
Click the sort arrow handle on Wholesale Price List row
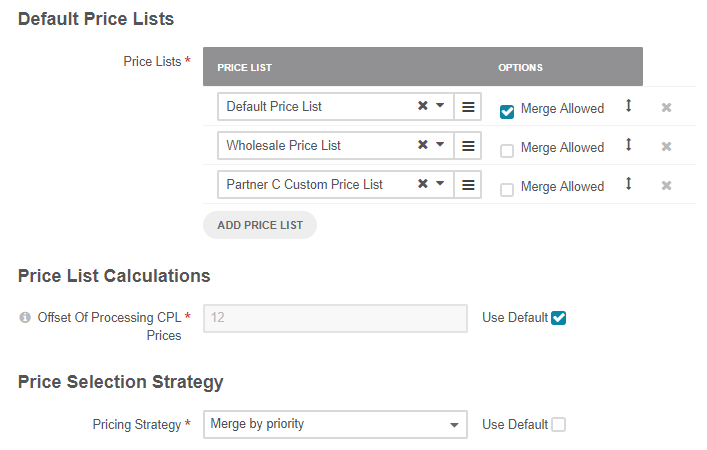pos(629,145)
